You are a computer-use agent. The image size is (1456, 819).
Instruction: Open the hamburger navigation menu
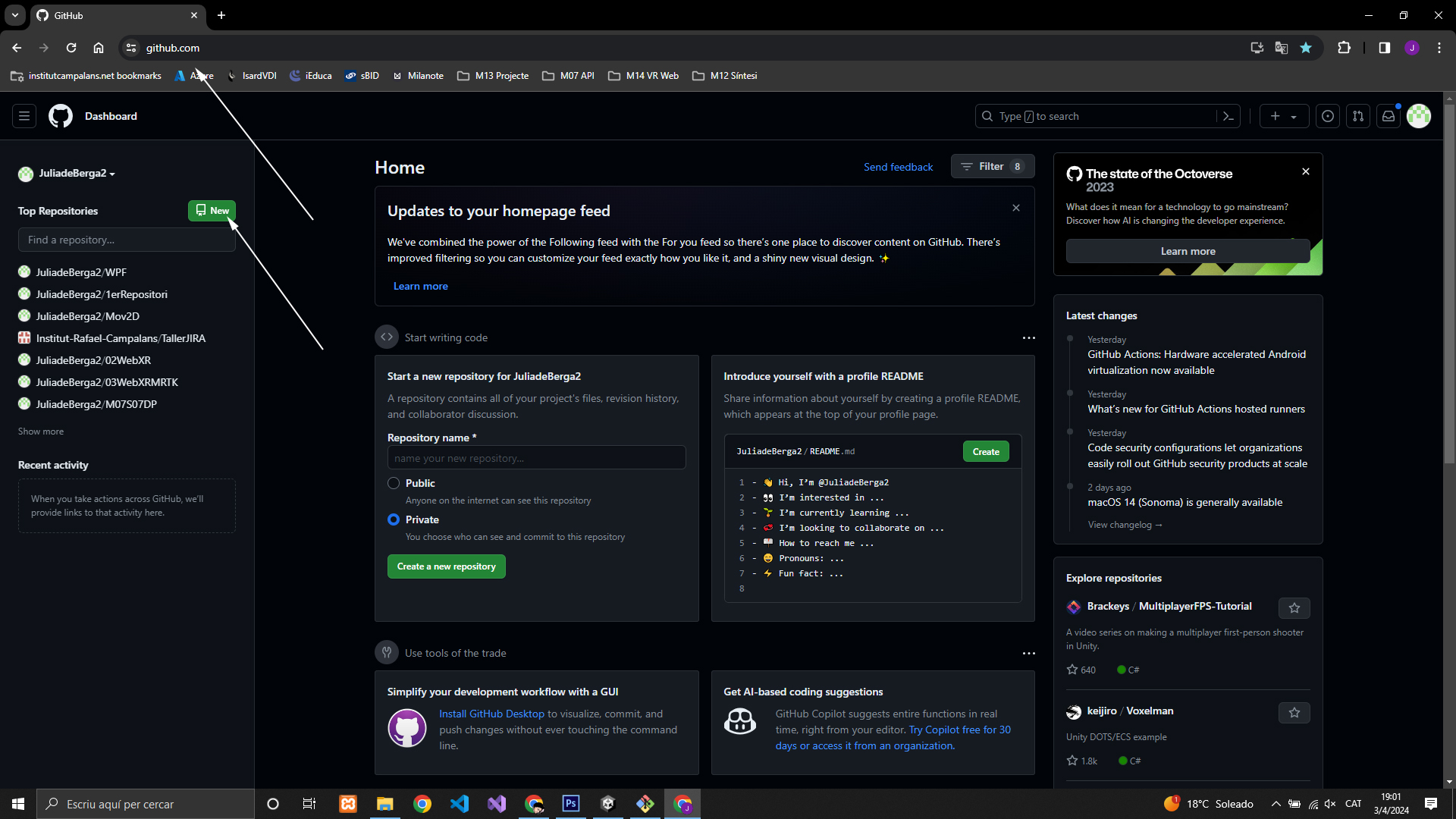click(x=24, y=116)
